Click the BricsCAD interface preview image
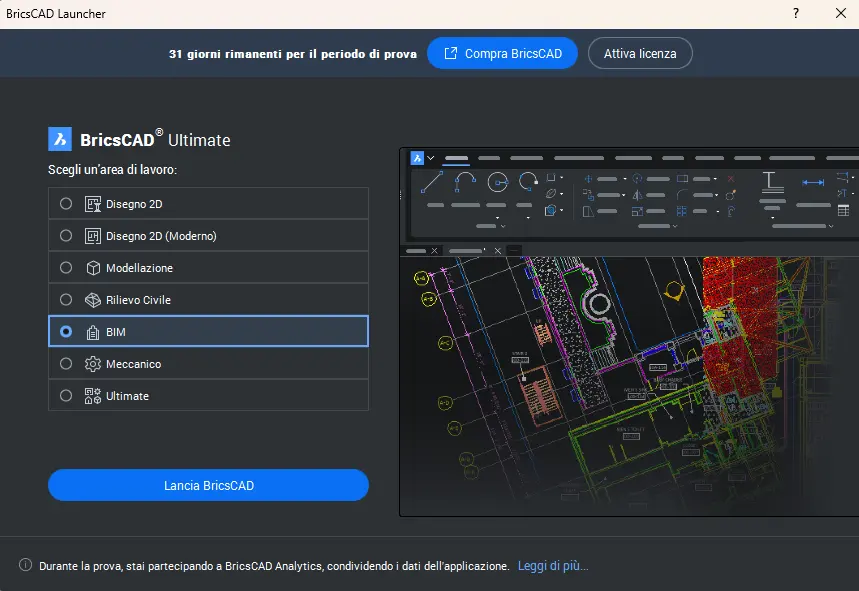The image size is (859, 591). pyautogui.click(x=629, y=332)
